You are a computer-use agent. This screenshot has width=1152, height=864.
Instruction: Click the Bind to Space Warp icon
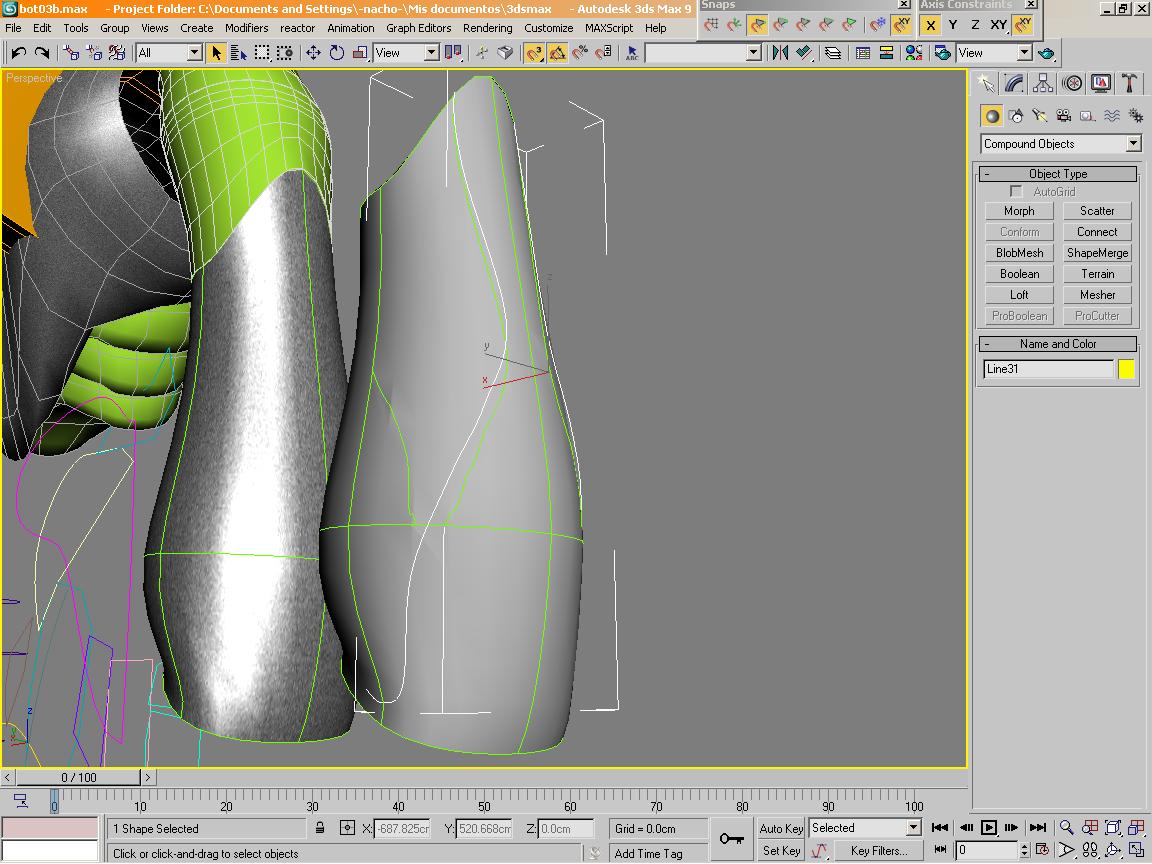[117, 53]
